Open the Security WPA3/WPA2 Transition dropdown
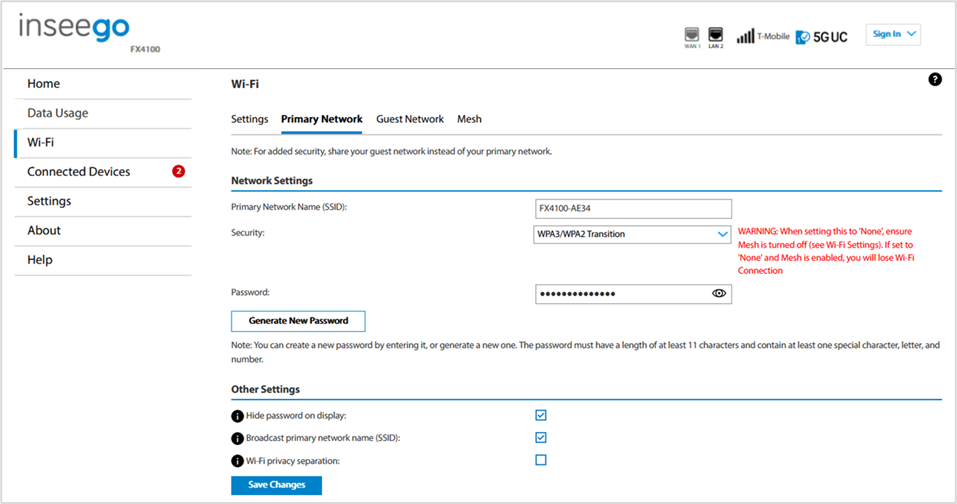957x504 pixels. pos(632,234)
